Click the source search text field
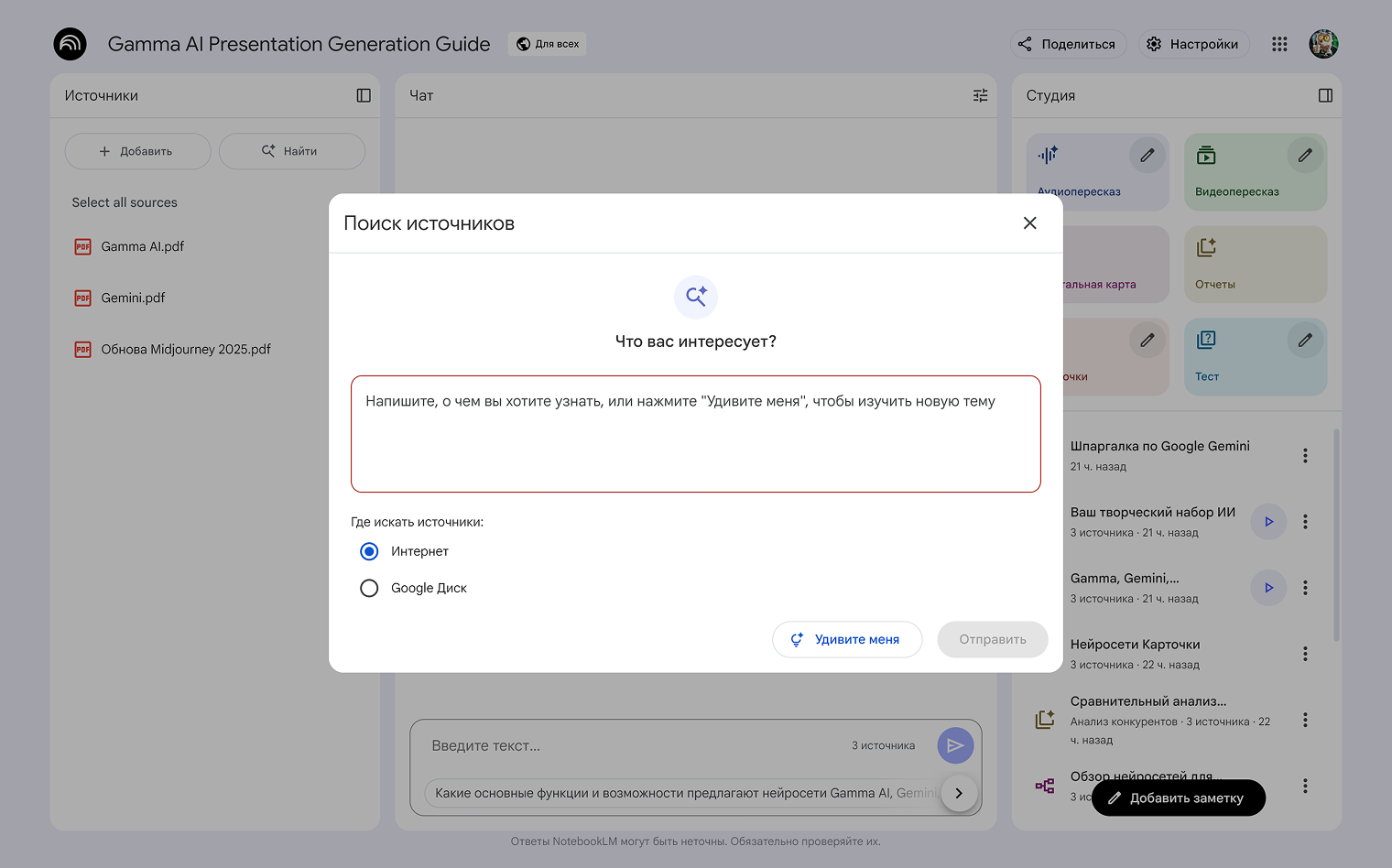The width and height of the screenshot is (1392, 868). tap(695, 434)
